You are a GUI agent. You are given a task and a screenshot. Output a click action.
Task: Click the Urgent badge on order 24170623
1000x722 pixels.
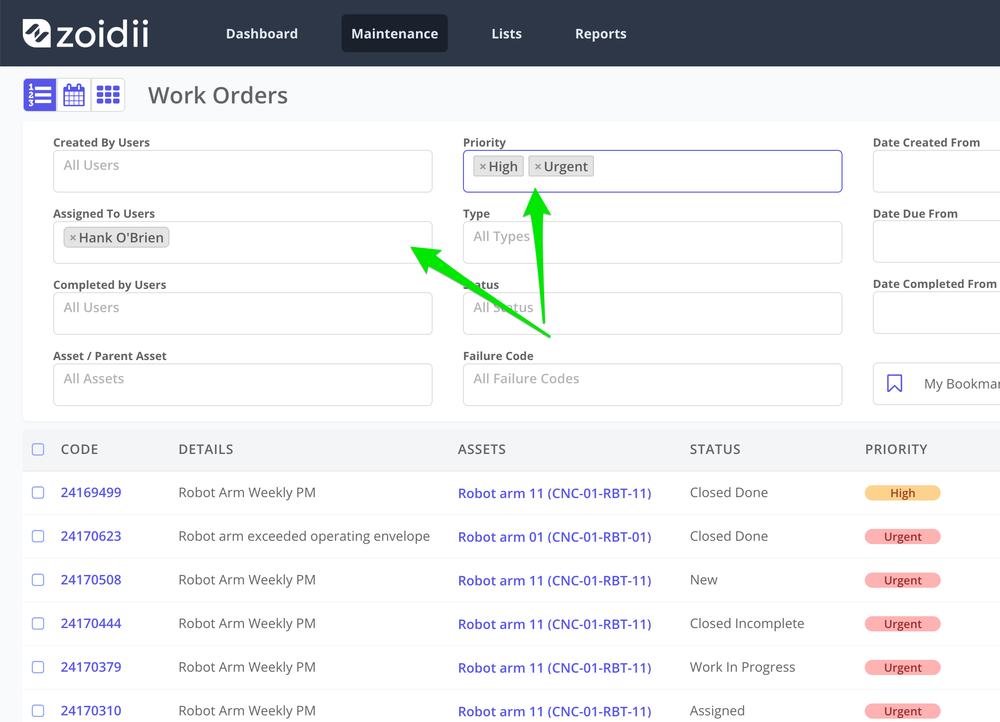902,536
